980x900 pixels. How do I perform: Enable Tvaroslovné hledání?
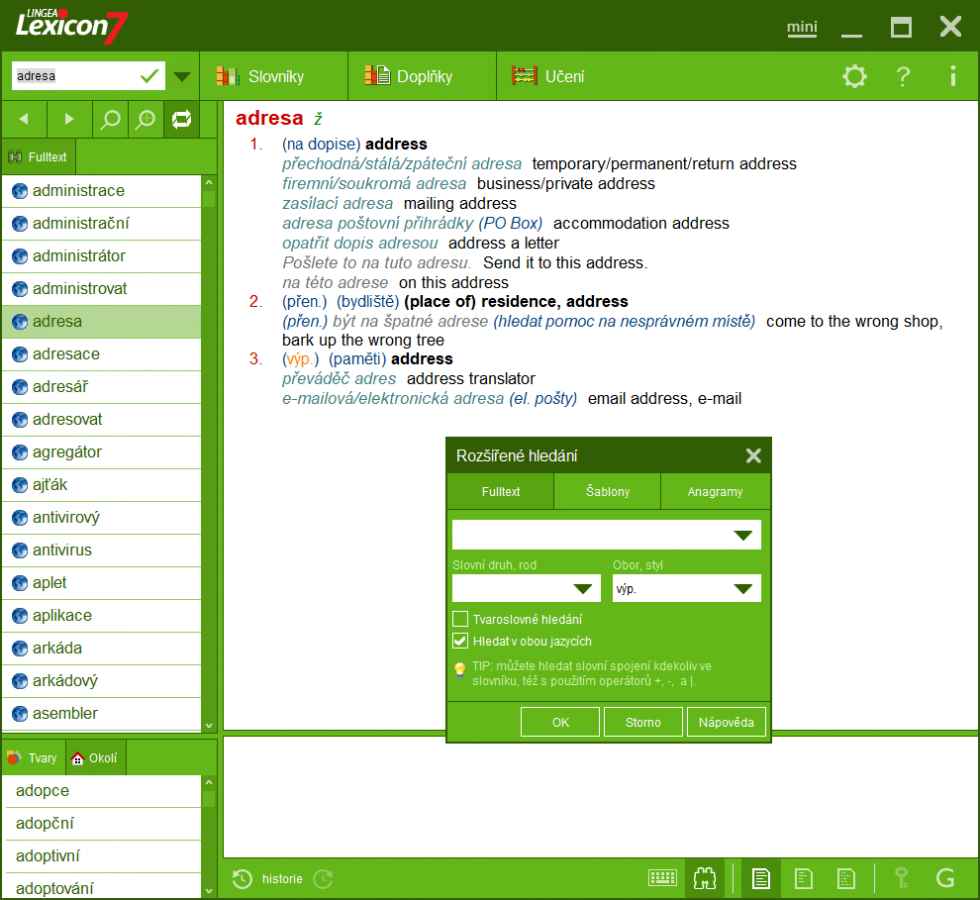coord(460,618)
